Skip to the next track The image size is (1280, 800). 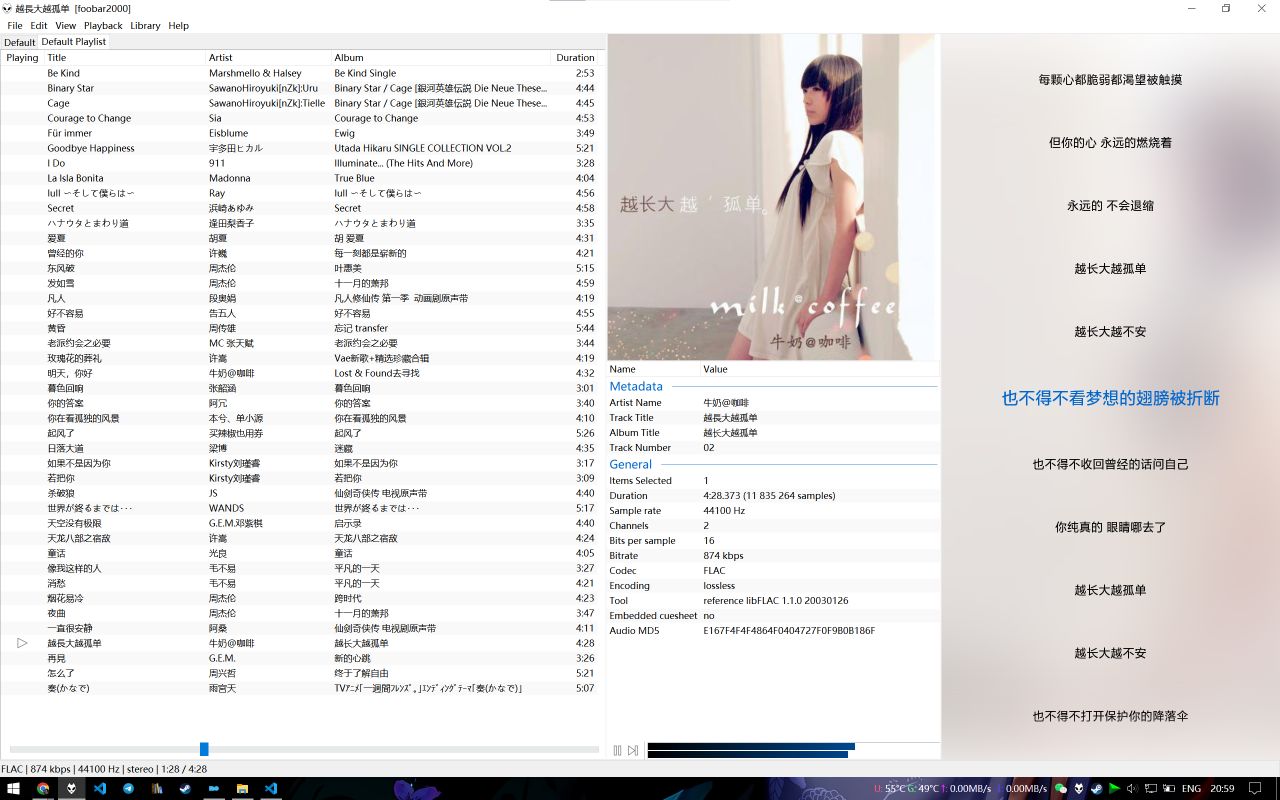tap(633, 750)
